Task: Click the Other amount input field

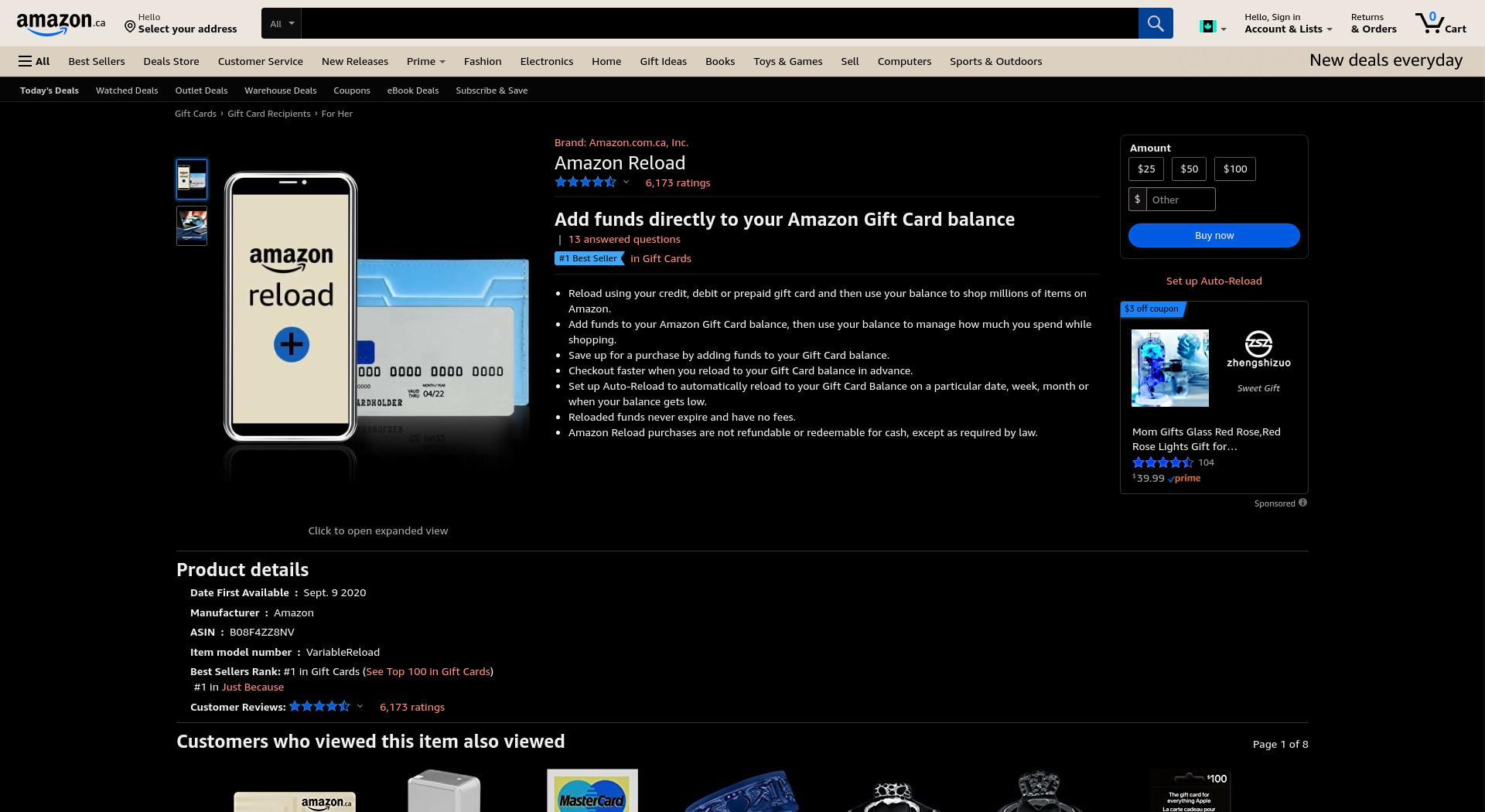Action: coord(1180,200)
